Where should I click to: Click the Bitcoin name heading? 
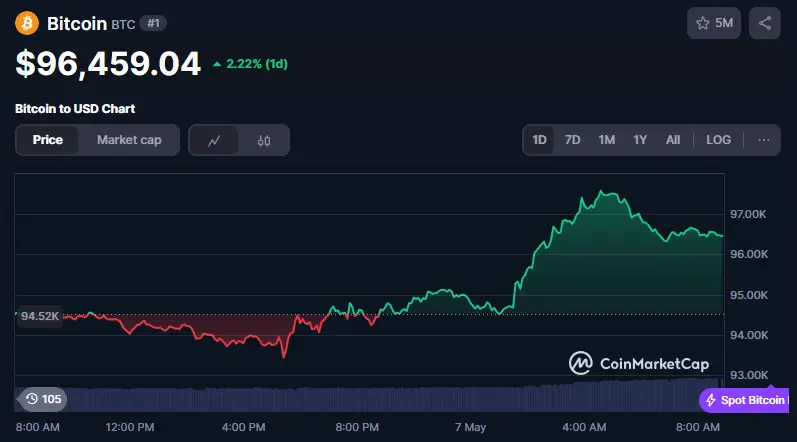click(77, 23)
